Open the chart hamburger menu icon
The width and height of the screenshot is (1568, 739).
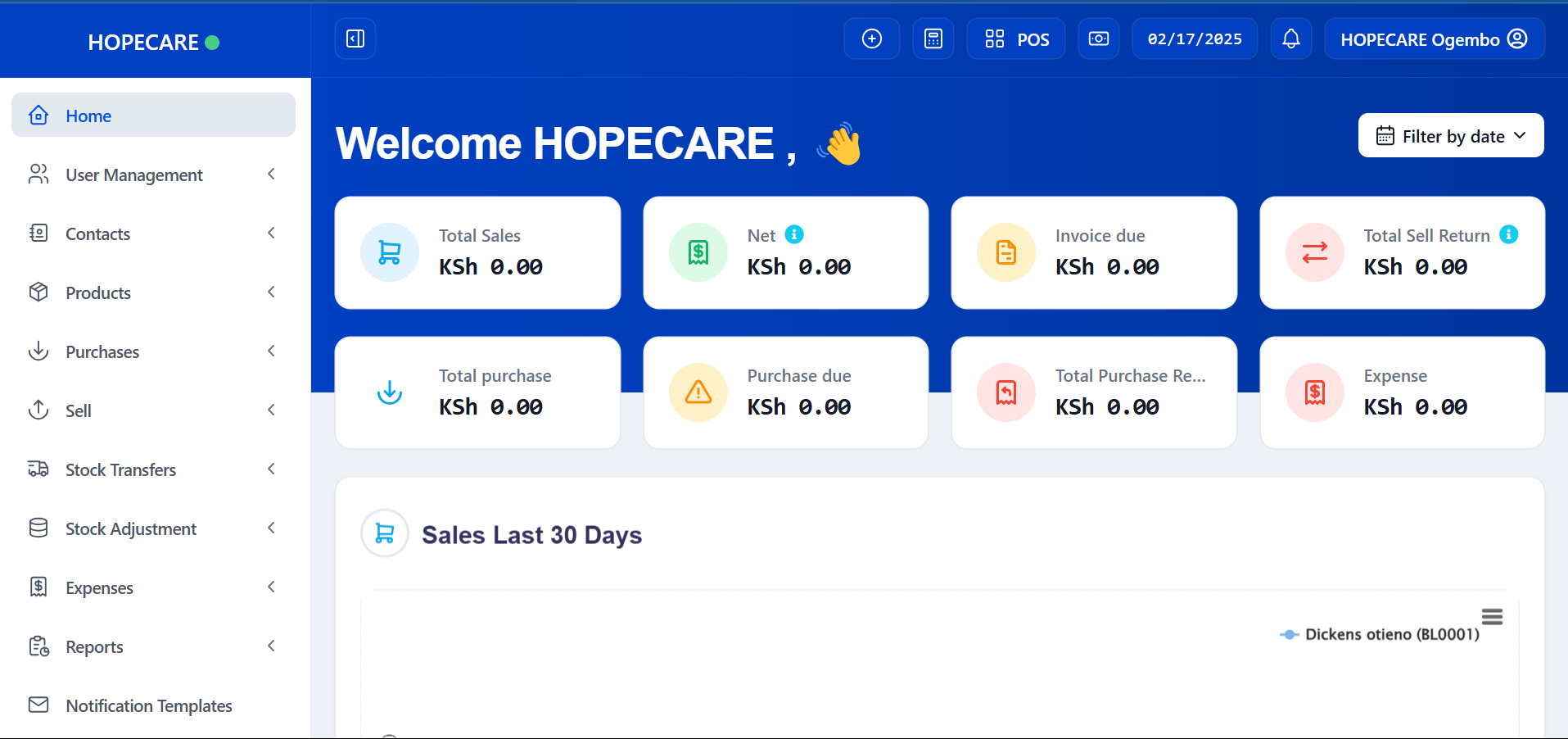coord(1492,616)
